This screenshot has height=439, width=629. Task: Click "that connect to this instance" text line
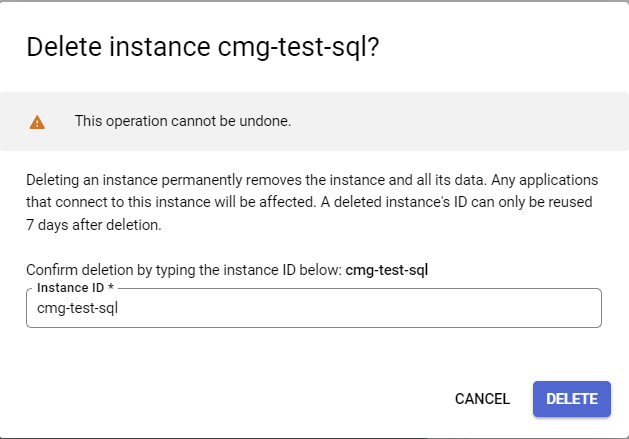pyautogui.click(x=120, y=201)
